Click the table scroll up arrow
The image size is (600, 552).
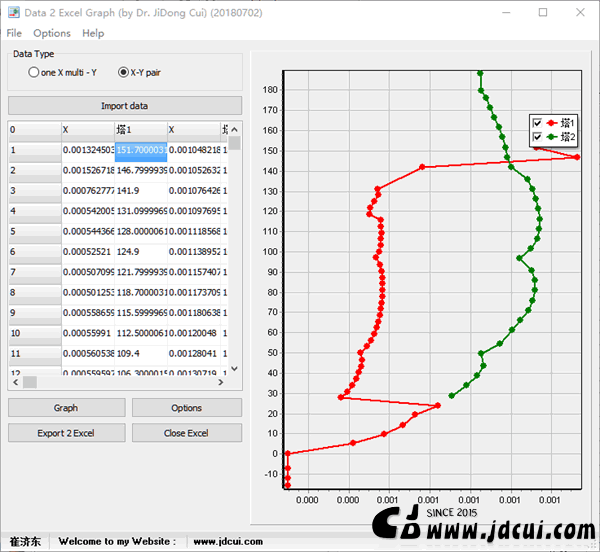tap(235, 129)
